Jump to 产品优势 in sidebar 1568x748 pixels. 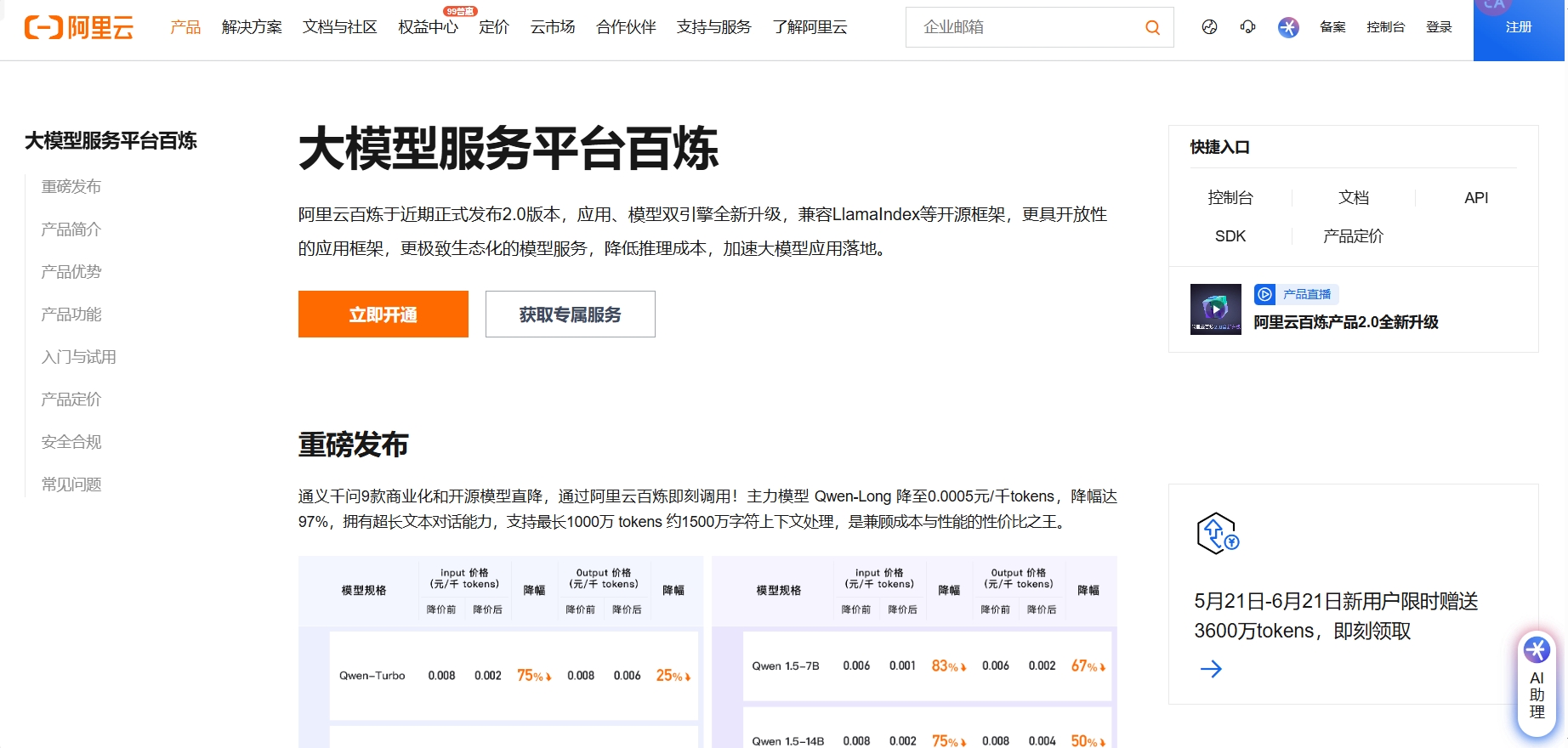pos(71,271)
